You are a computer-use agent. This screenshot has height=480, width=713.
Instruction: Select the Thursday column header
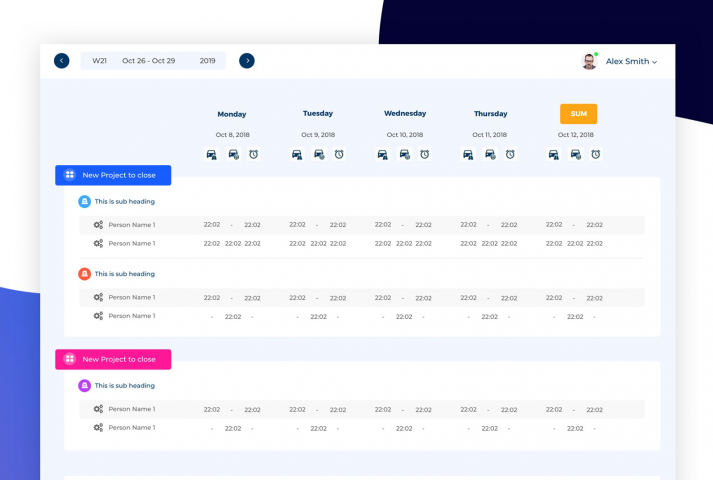[491, 114]
